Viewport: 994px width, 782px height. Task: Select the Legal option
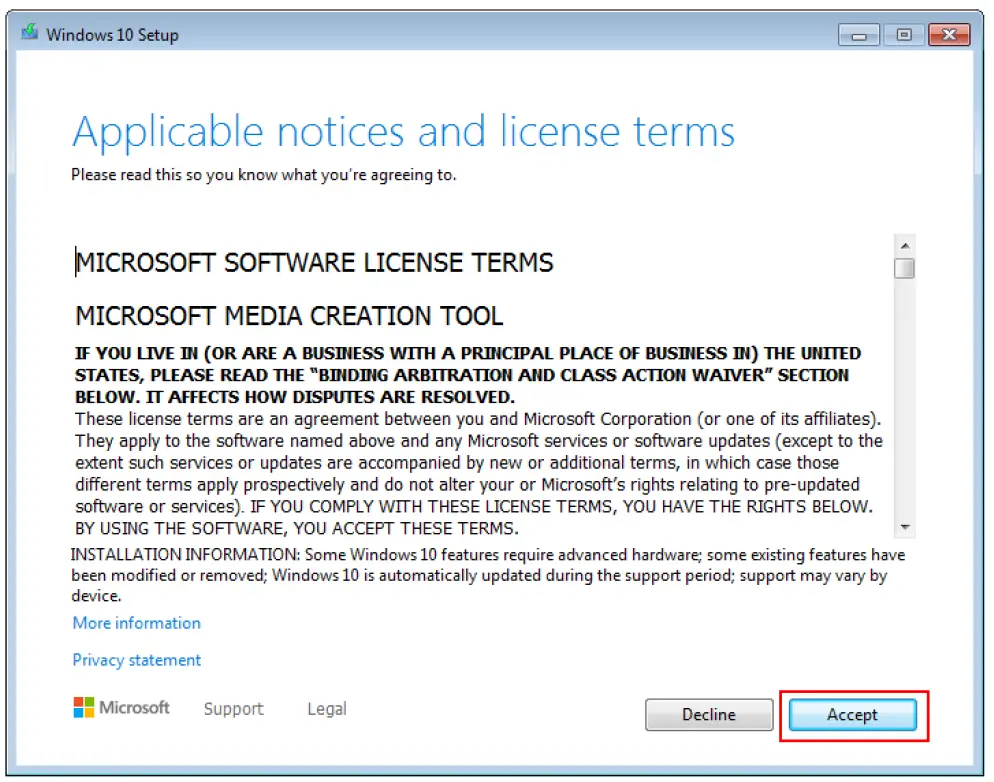[326, 708]
